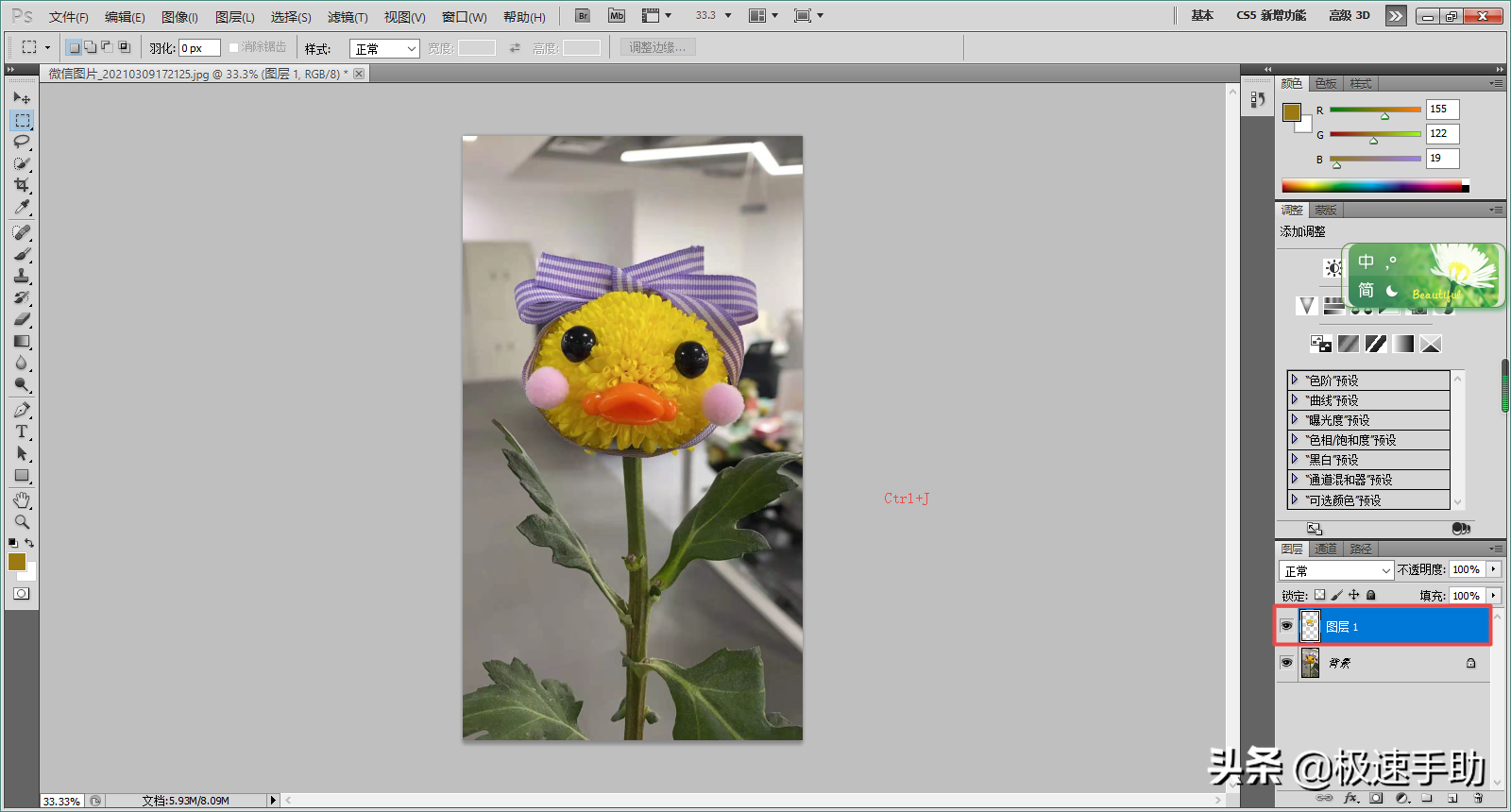The image size is (1511, 812).
Task: Switch to the 通道 channels tab
Action: [1326, 549]
